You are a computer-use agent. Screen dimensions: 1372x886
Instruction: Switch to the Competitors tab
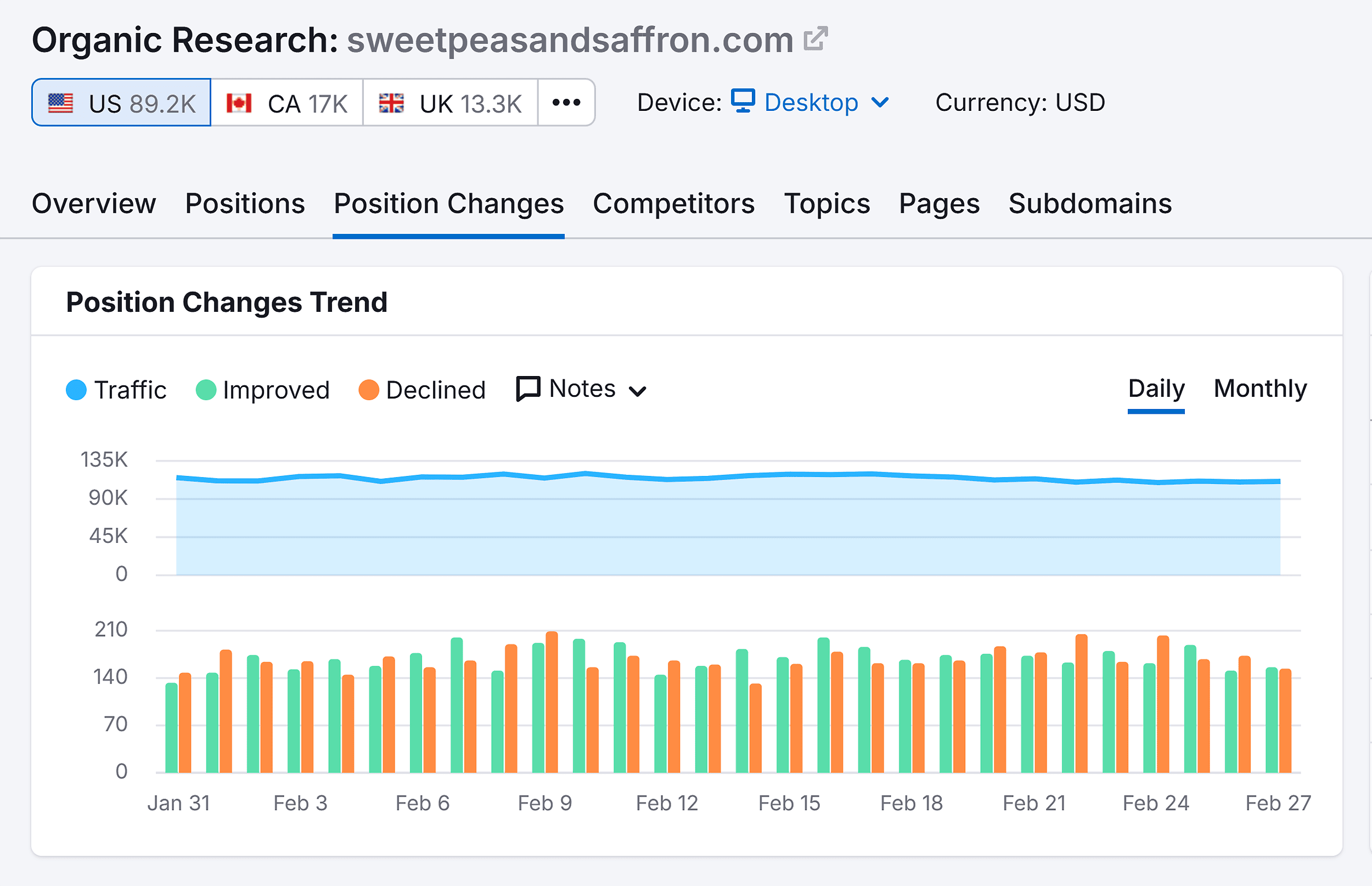(673, 203)
